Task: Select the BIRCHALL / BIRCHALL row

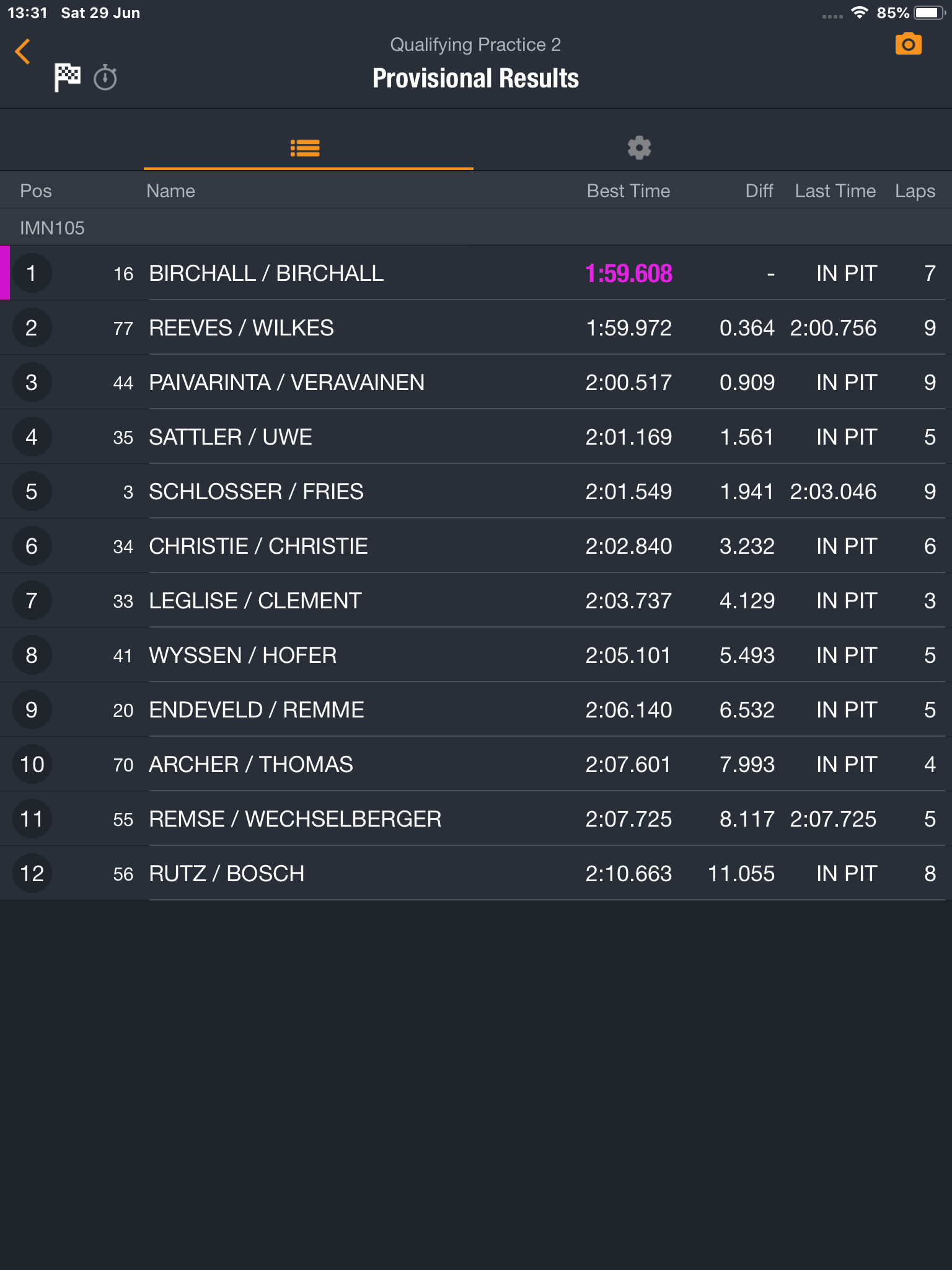Action: (x=476, y=273)
